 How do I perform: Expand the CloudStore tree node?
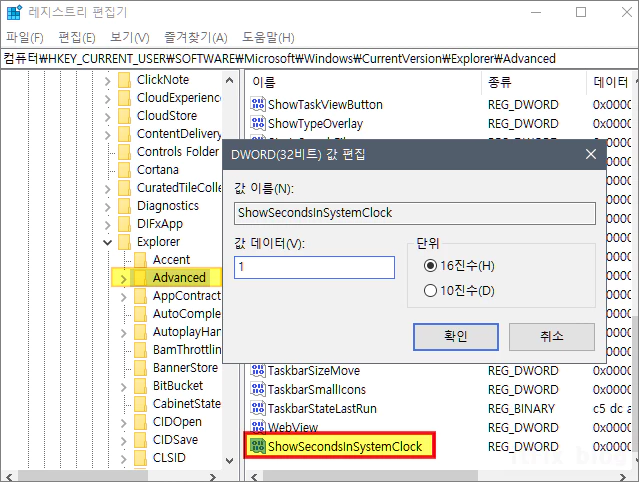(107, 117)
